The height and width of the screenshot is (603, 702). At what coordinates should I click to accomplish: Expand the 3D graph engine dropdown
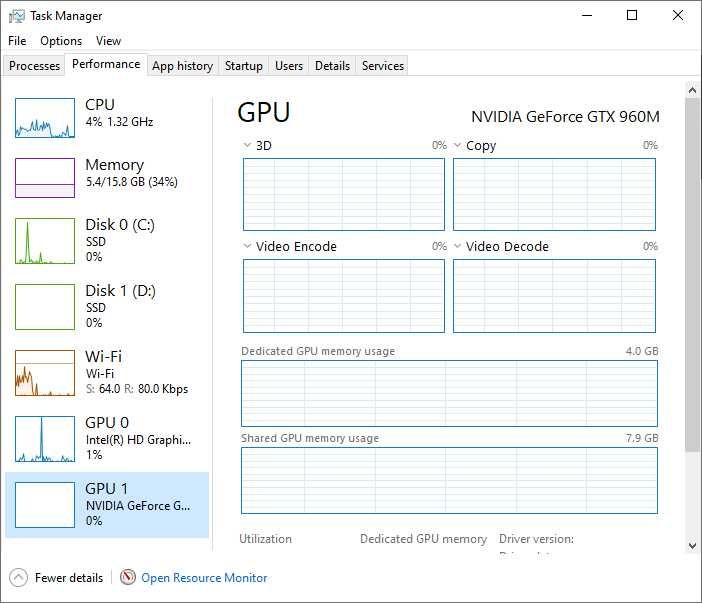(248, 146)
